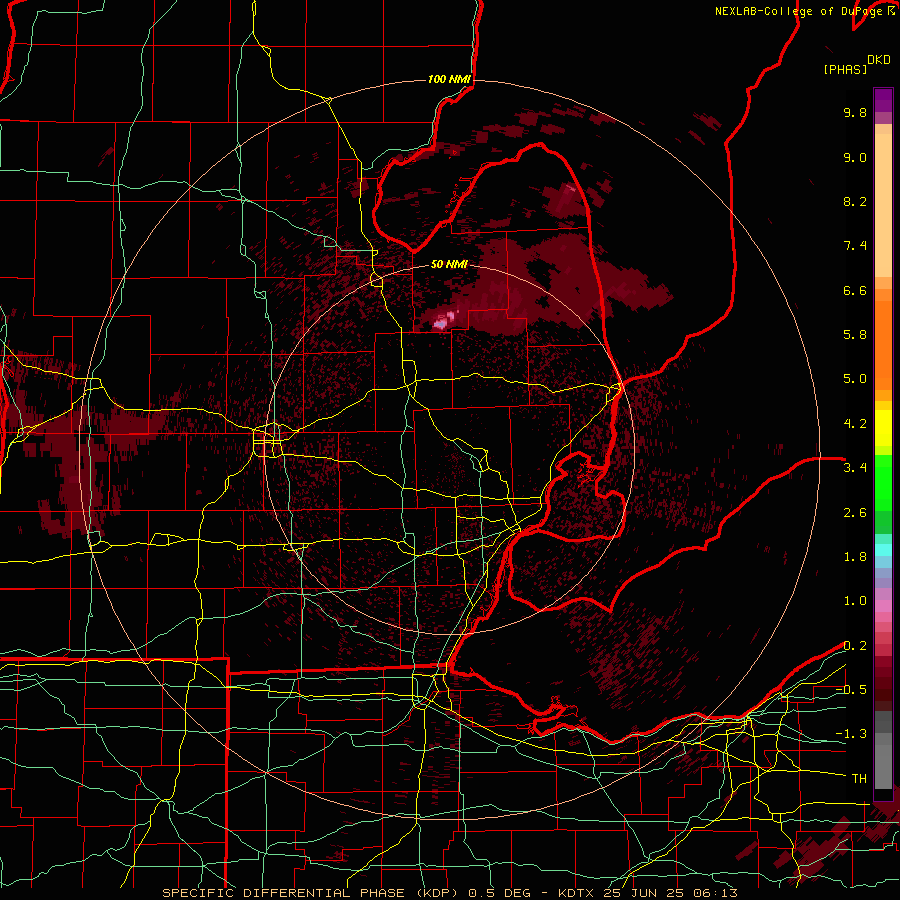Click the SPECIFIC DIFFERENTIAL PHASE (KDP) title text

point(311,893)
